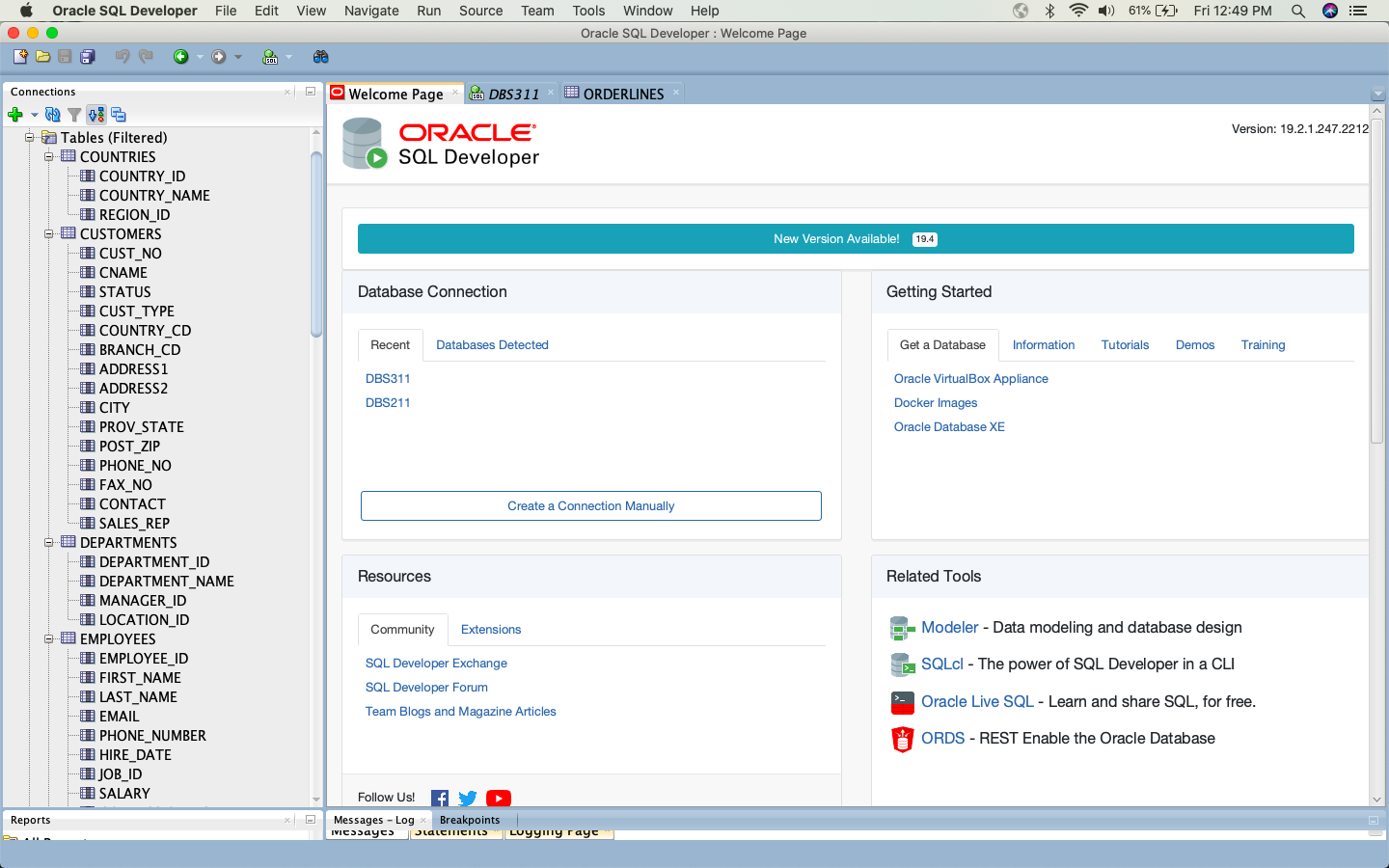Open the Oracle VirtualBox Appliance link
The width and height of the screenshot is (1389, 868).
click(970, 378)
